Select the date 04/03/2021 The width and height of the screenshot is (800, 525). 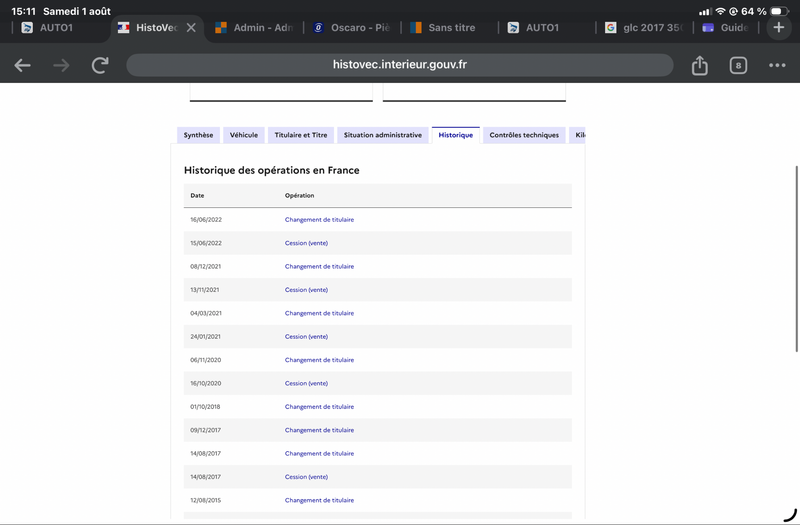pos(206,313)
